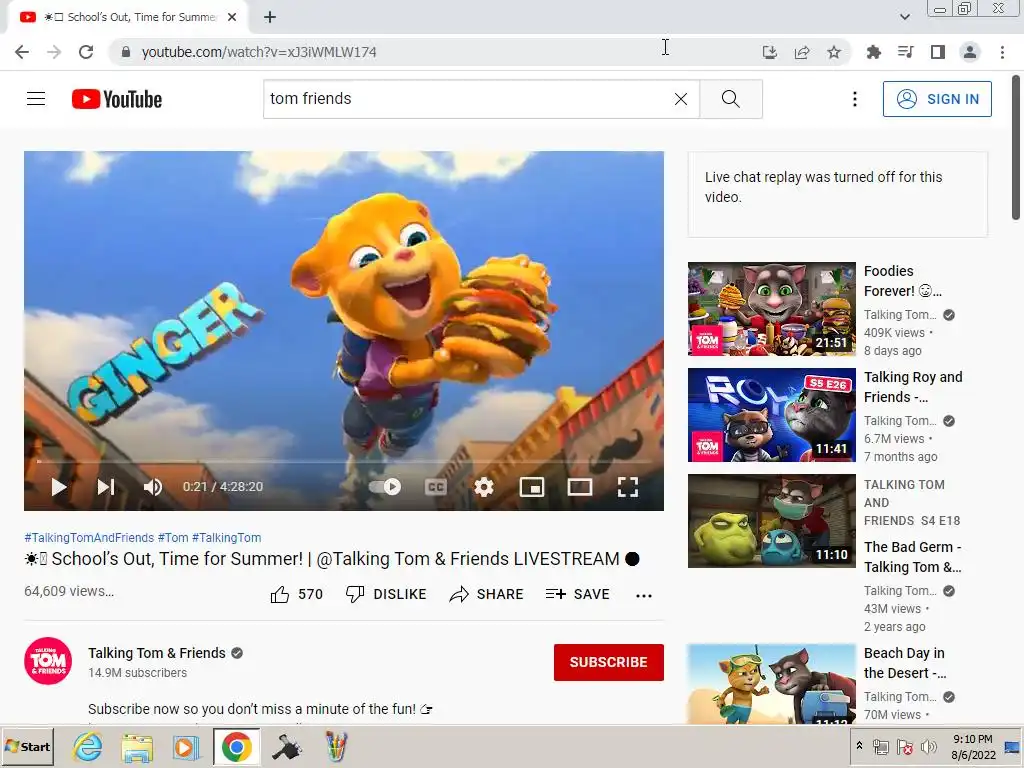
Task: Open the Foodies Forever video thumbnail
Action: click(771, 309)
